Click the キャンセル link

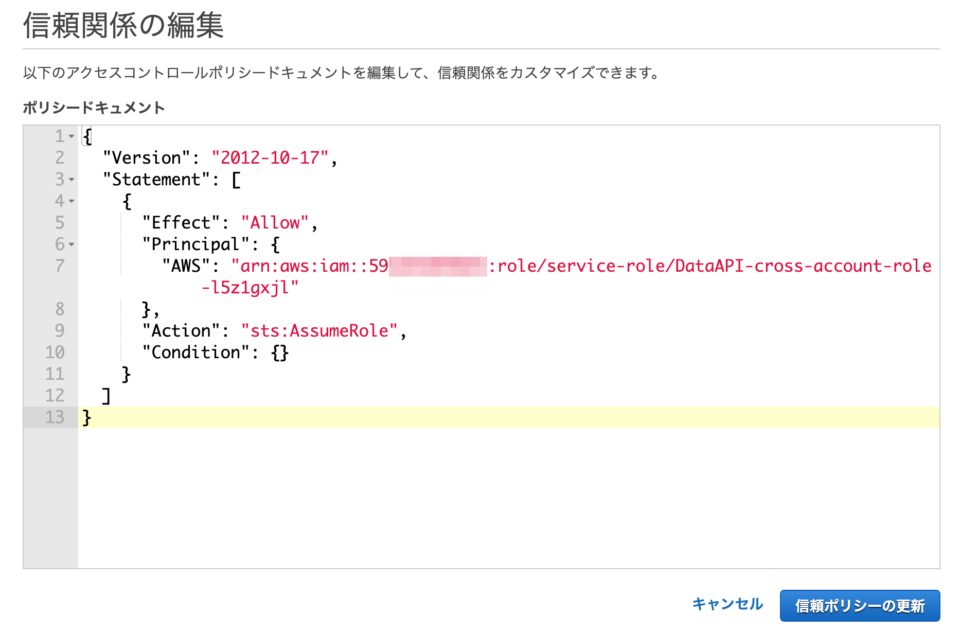(727, 605)
